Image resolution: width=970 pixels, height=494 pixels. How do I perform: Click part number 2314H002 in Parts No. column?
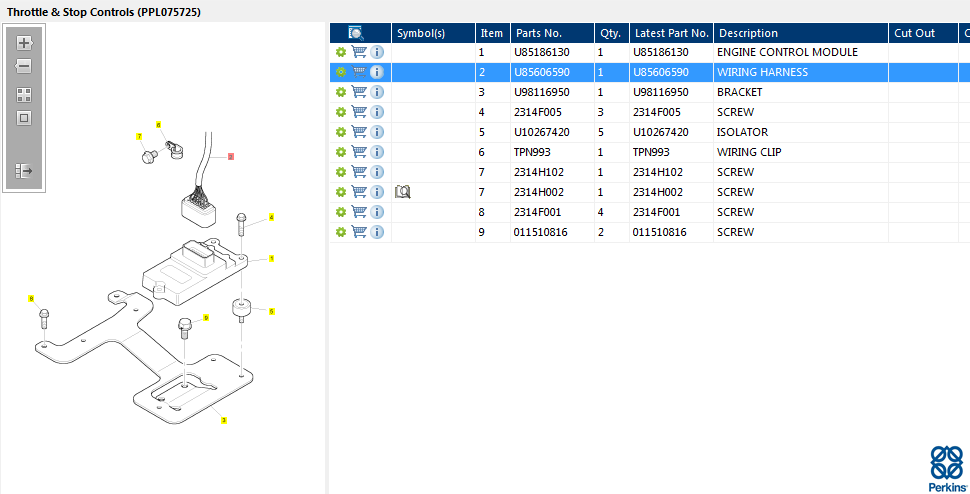(538, 192)
